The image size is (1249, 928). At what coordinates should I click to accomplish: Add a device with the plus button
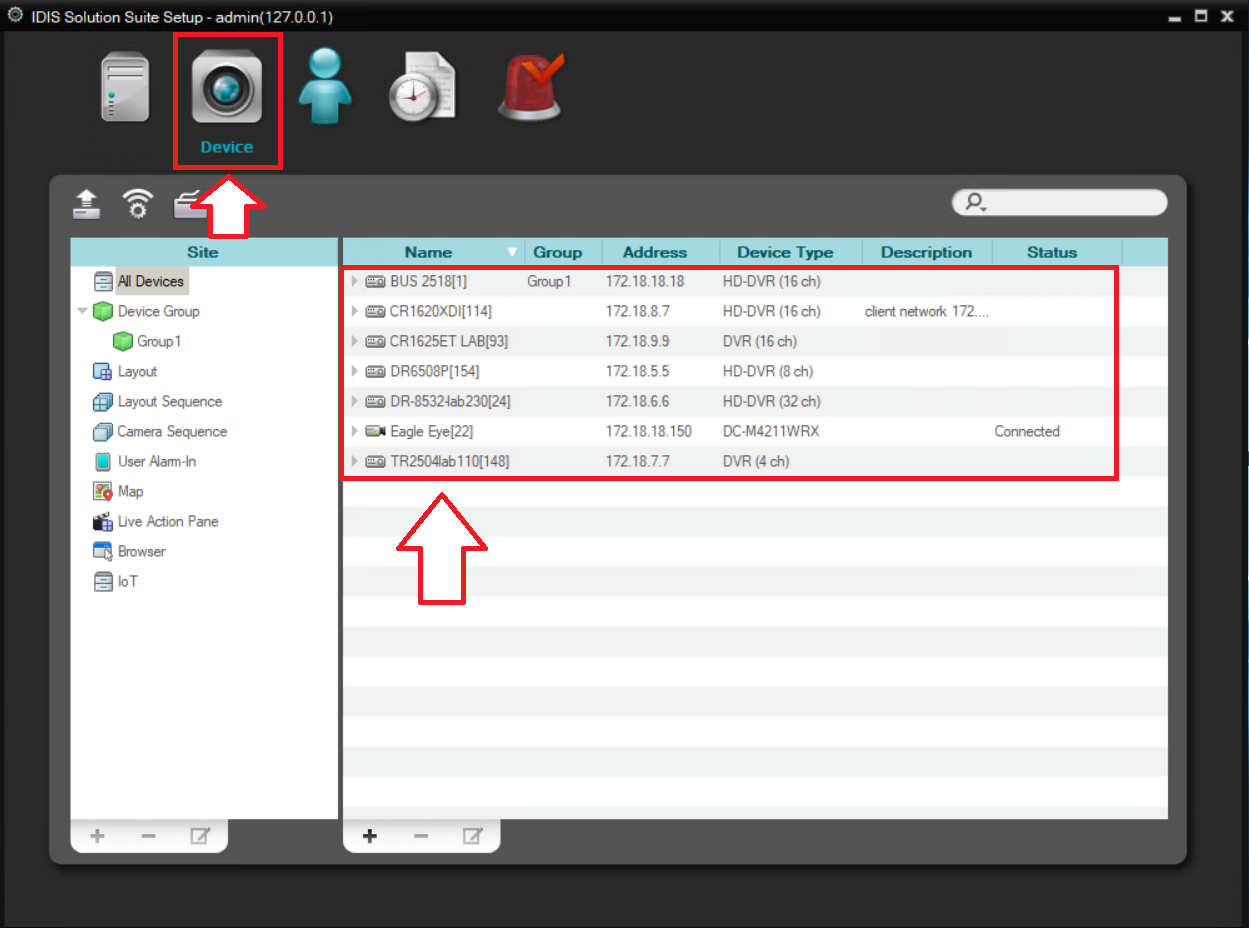369,836
